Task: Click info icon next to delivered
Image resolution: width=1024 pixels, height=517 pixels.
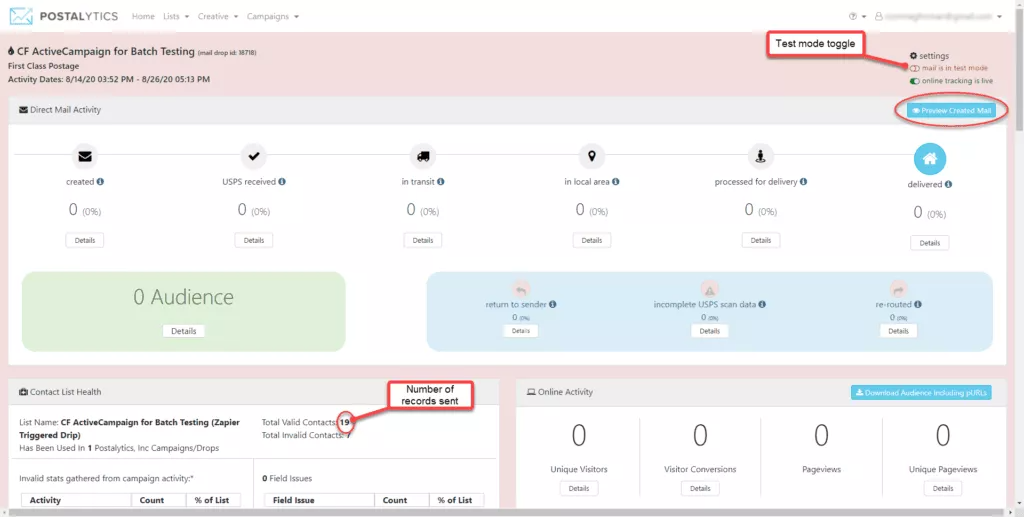Action: click(948, 184)
